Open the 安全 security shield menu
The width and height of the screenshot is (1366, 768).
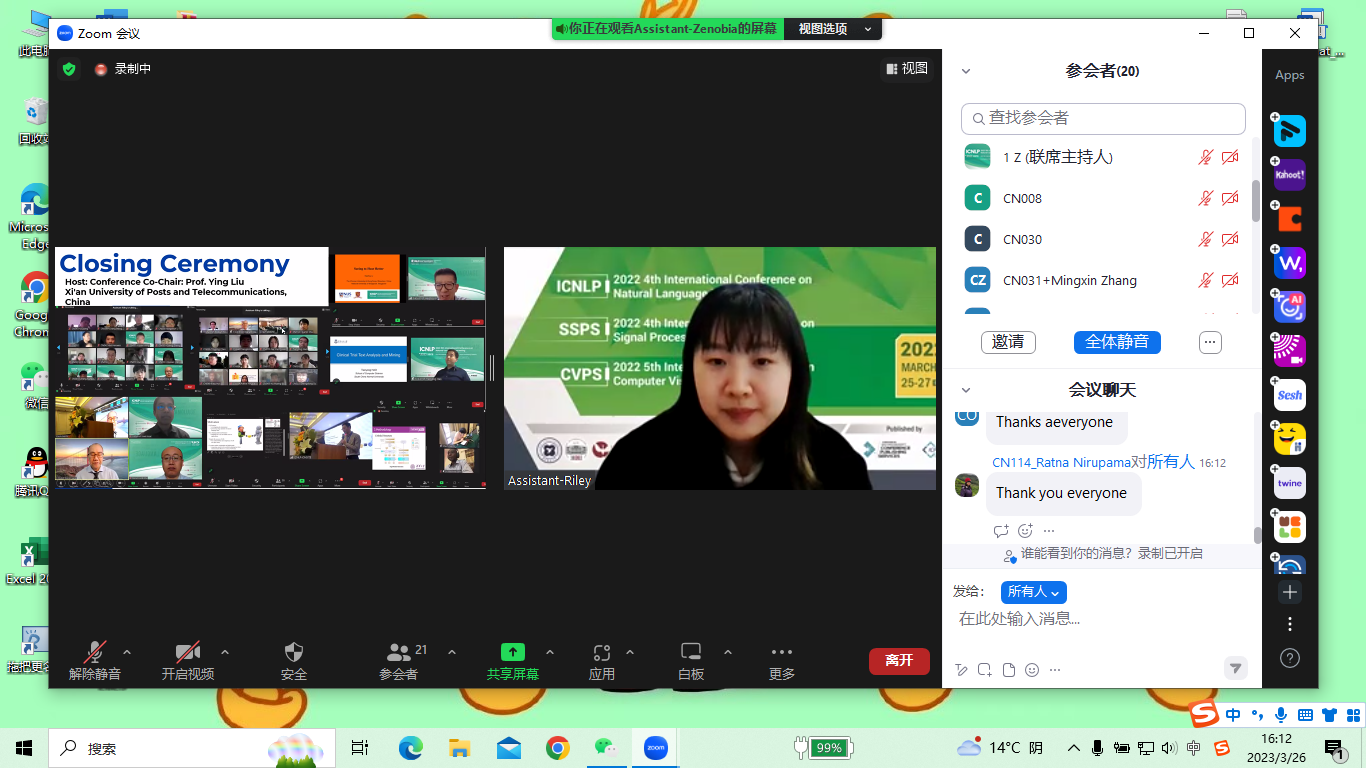point(294,662)
